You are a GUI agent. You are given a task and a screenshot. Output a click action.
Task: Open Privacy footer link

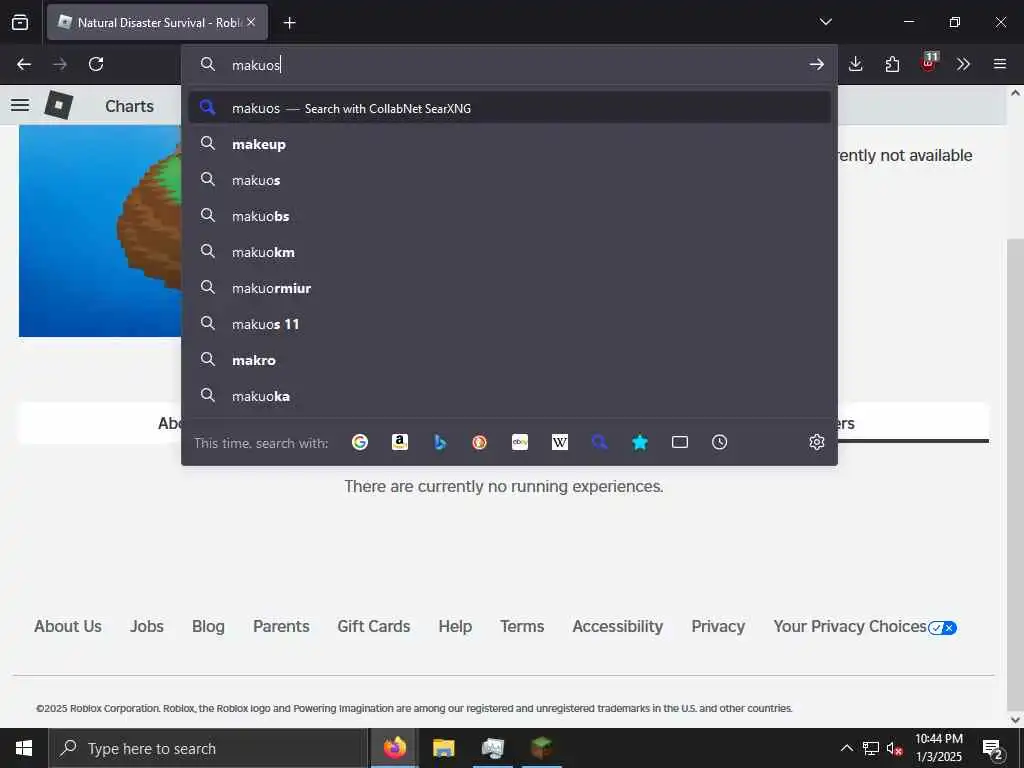pyautogui.click(x=718, y=626)
